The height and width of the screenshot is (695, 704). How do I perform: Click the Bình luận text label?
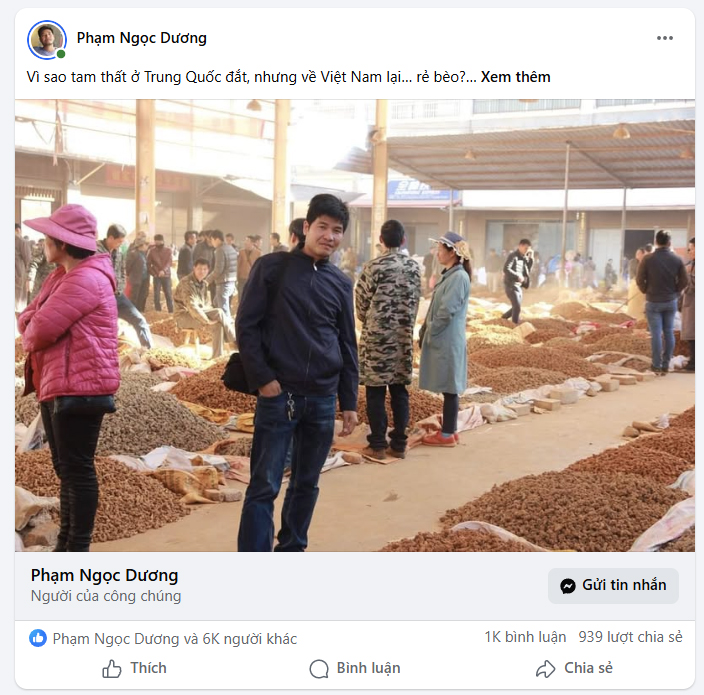coord(368,668)
